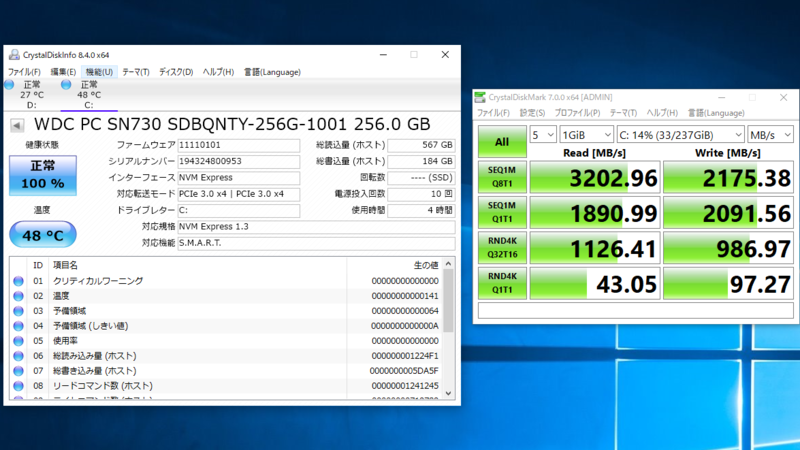Run the SEQ1M Q1T1 test
800x450 pixels.
pos(502,212)
